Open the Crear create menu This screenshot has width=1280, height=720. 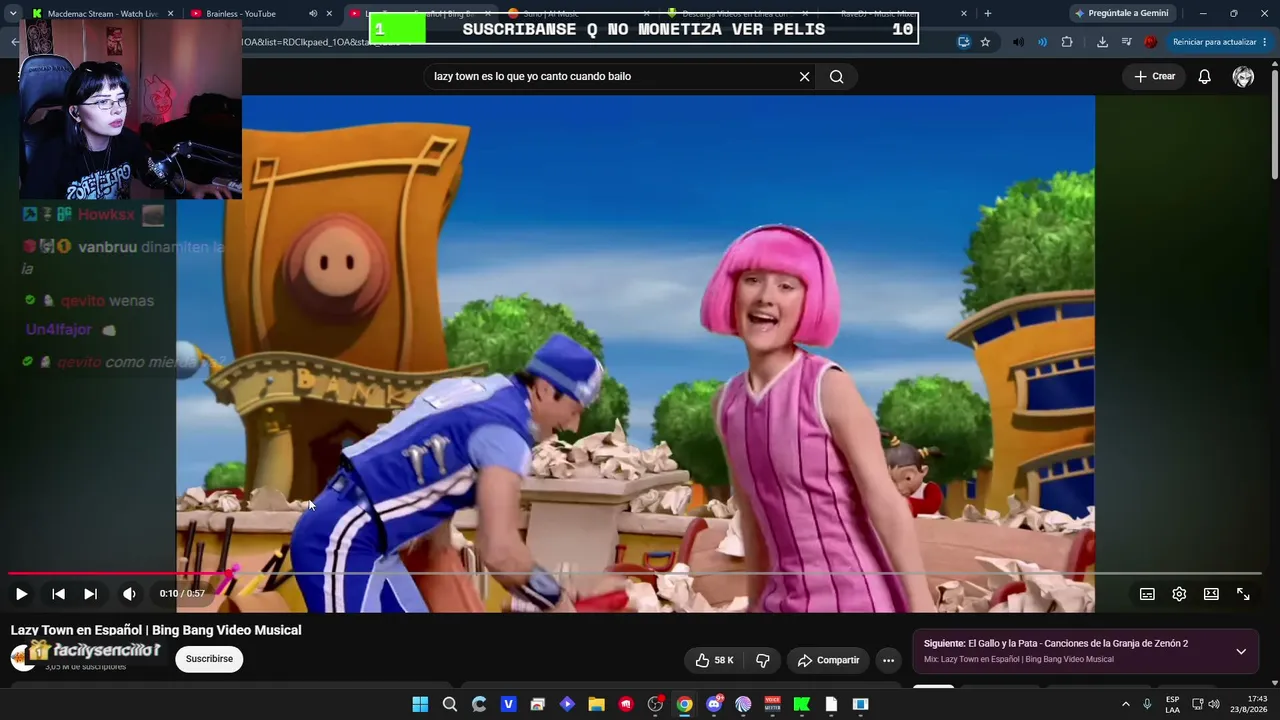click(1154, 77)
